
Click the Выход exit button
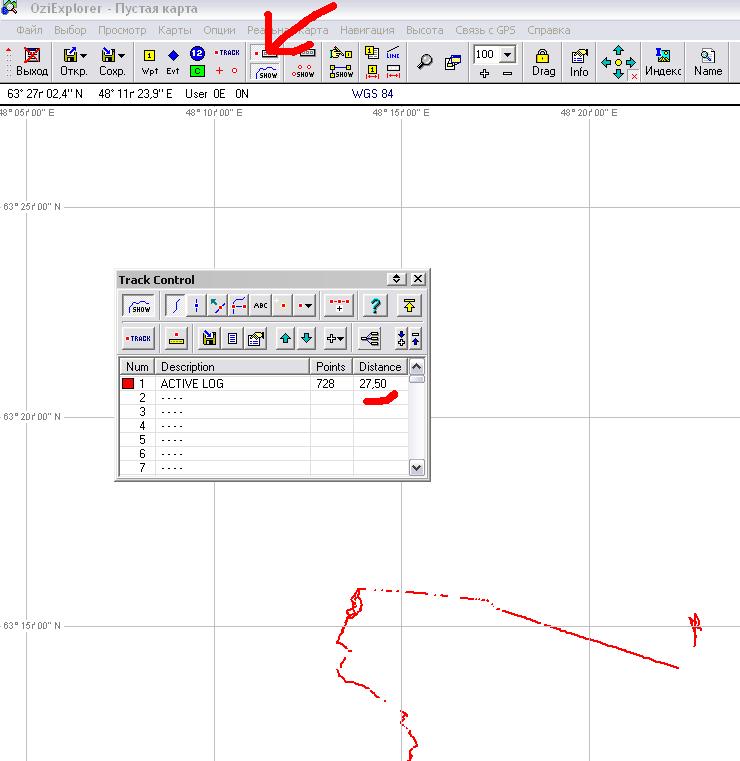(32, 62)
